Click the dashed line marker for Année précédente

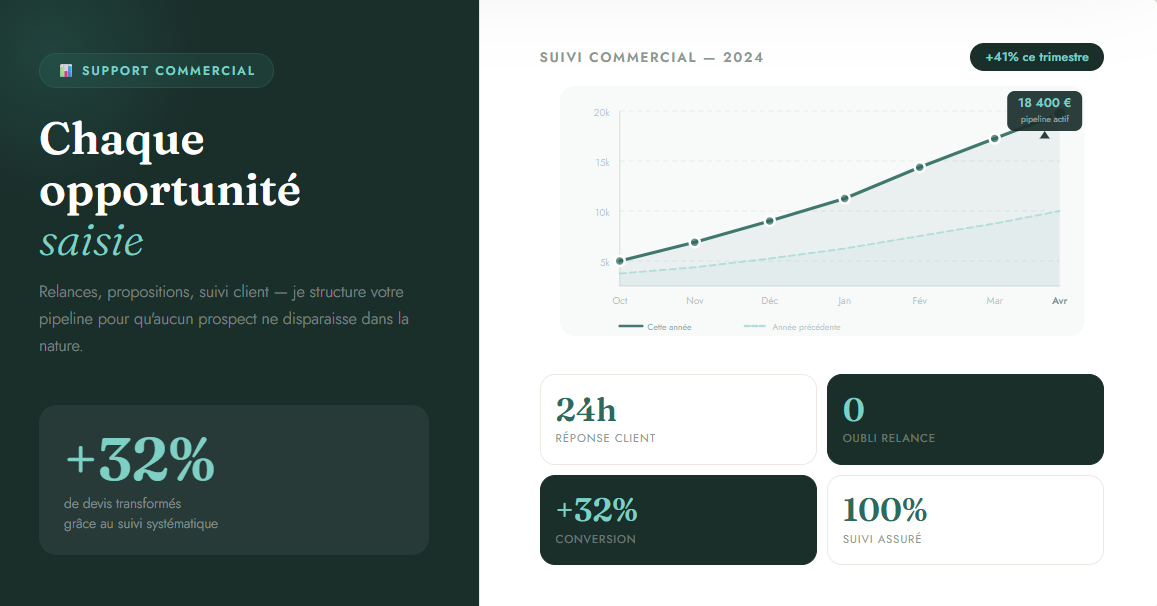[755, 327]
